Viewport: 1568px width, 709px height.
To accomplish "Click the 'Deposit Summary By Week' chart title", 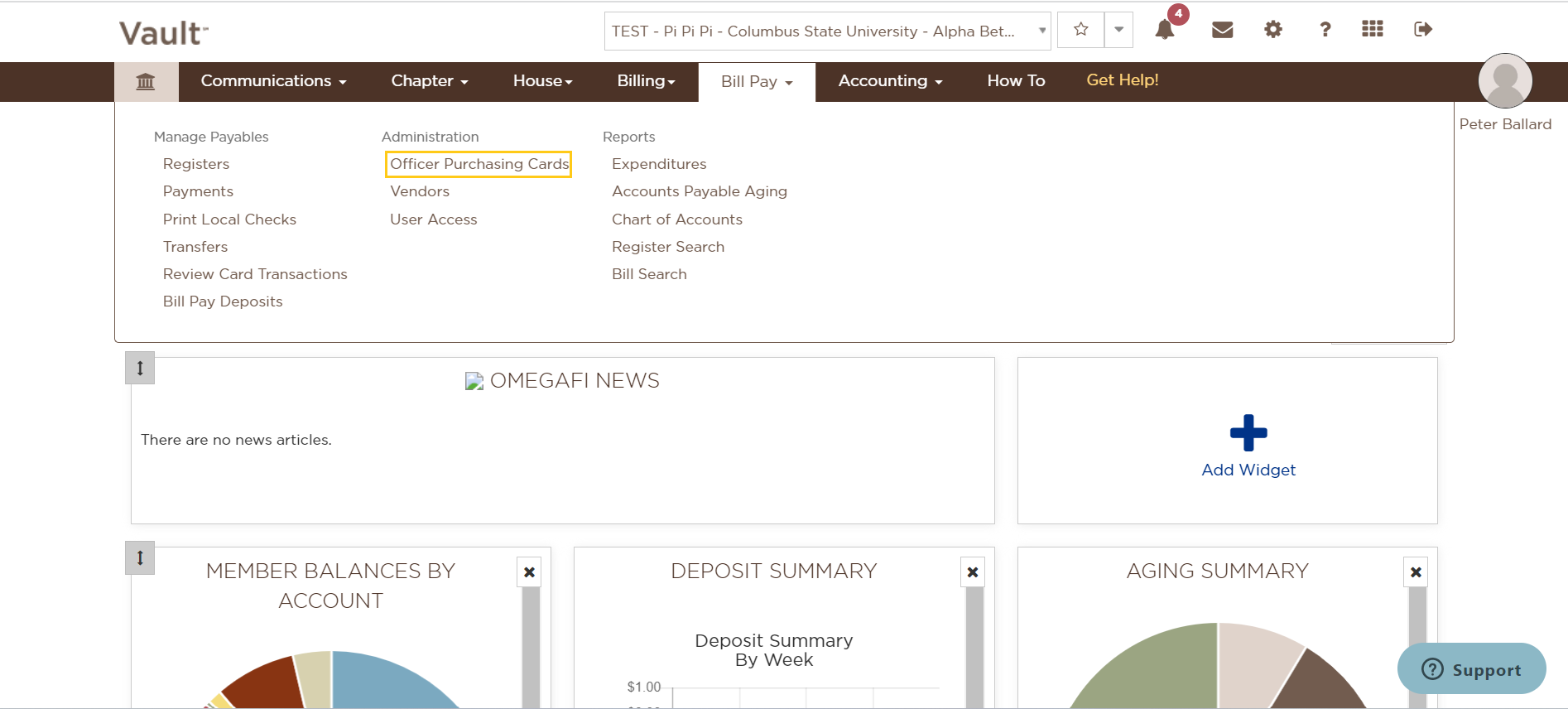I will (x=774, y=650).
